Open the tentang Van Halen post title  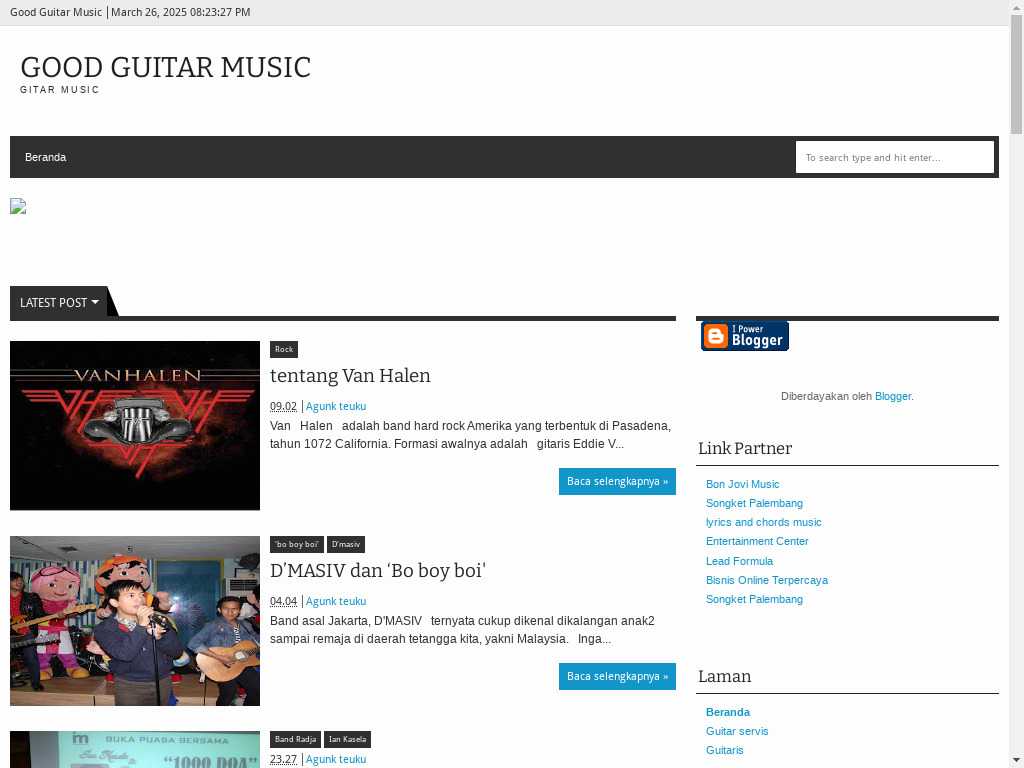[x=350, y=376]
